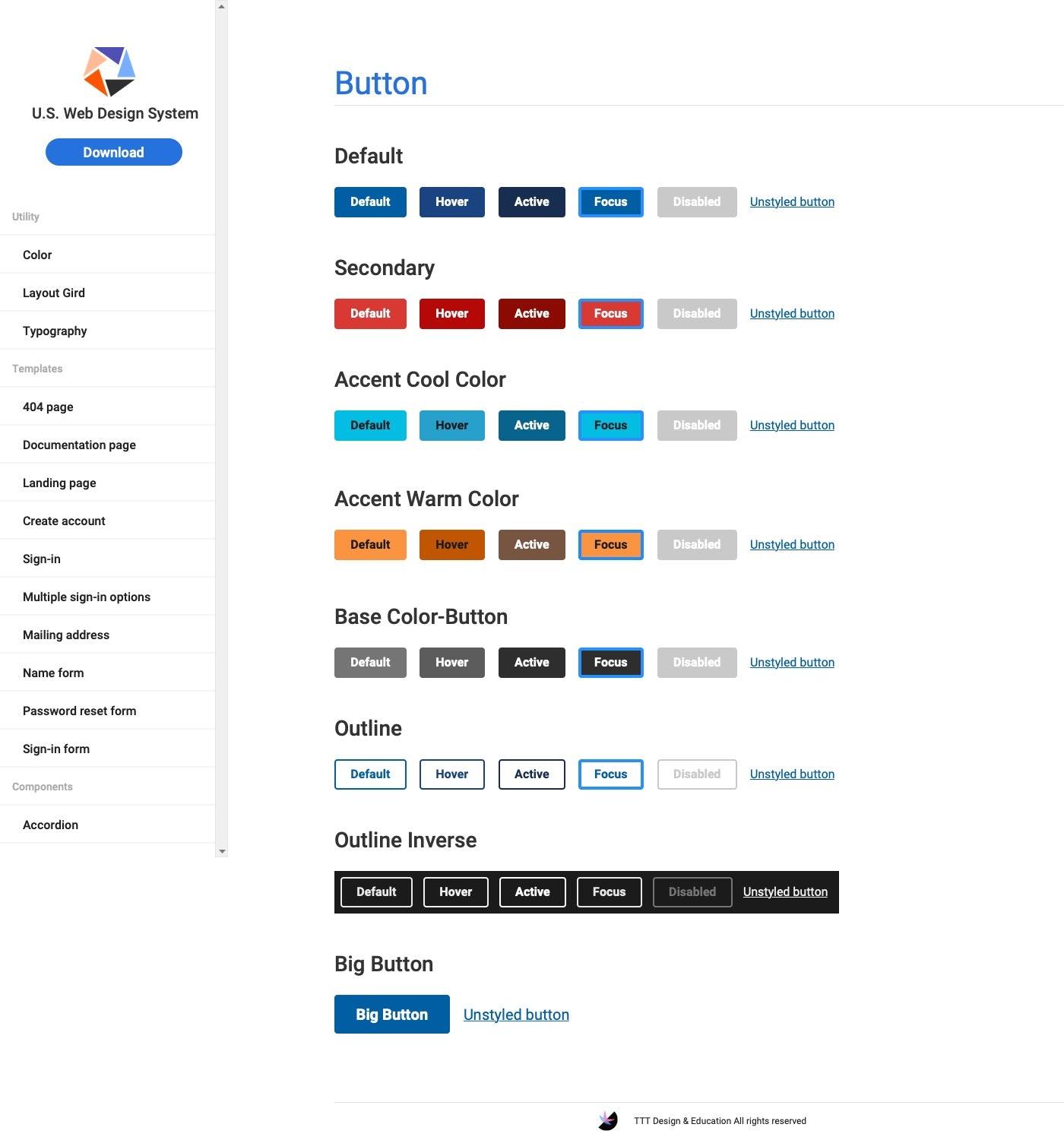Image resolution: width=1064 pixels, height=1140 pixels.
Task: Open the 404 page template
Action: (x=48, y=407)
